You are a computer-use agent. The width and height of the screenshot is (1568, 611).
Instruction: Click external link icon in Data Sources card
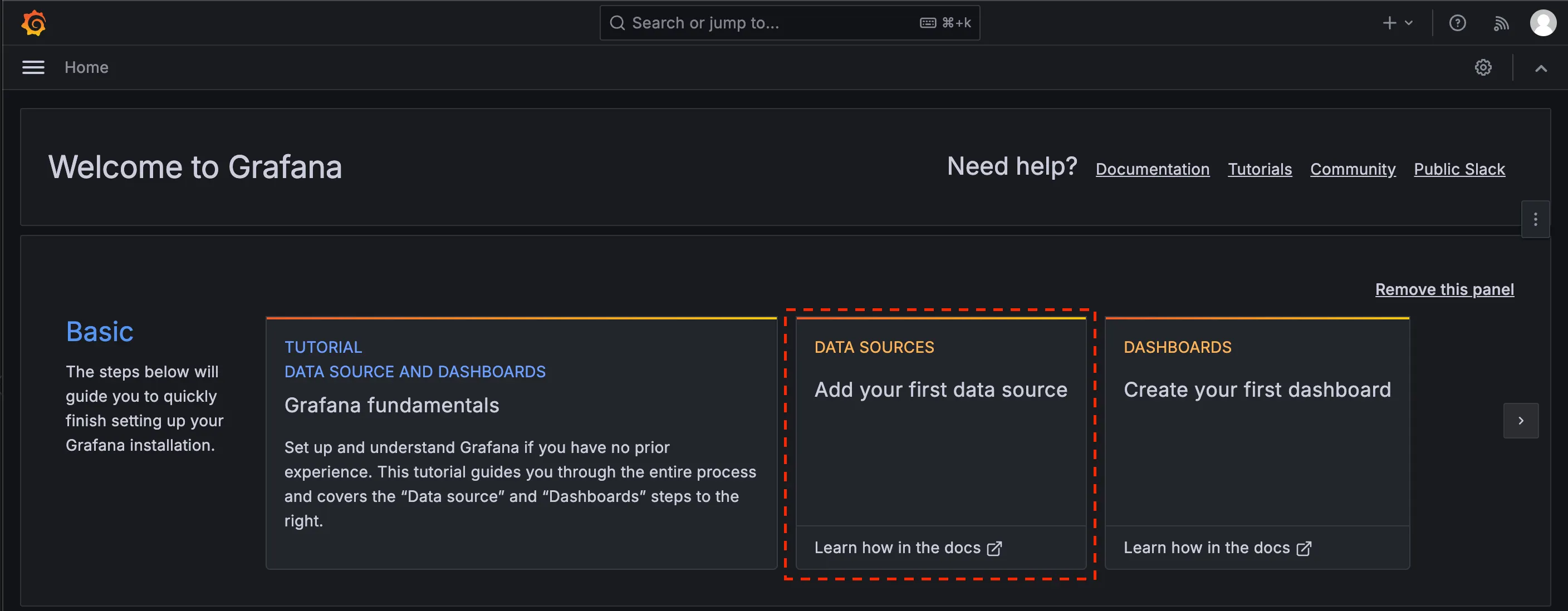click(994, 548)
